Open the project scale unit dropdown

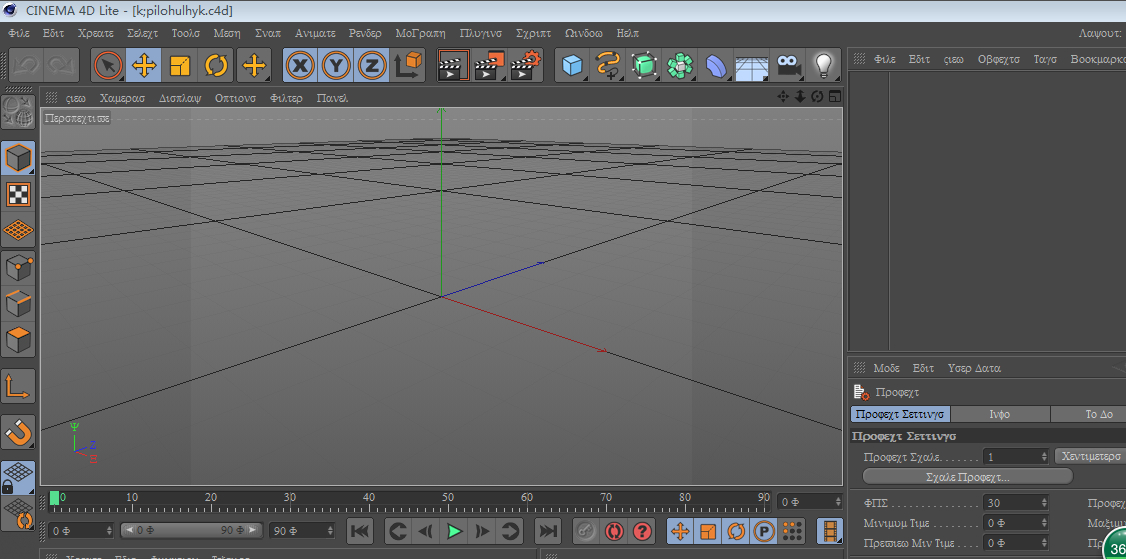[x=1090, y=456]
